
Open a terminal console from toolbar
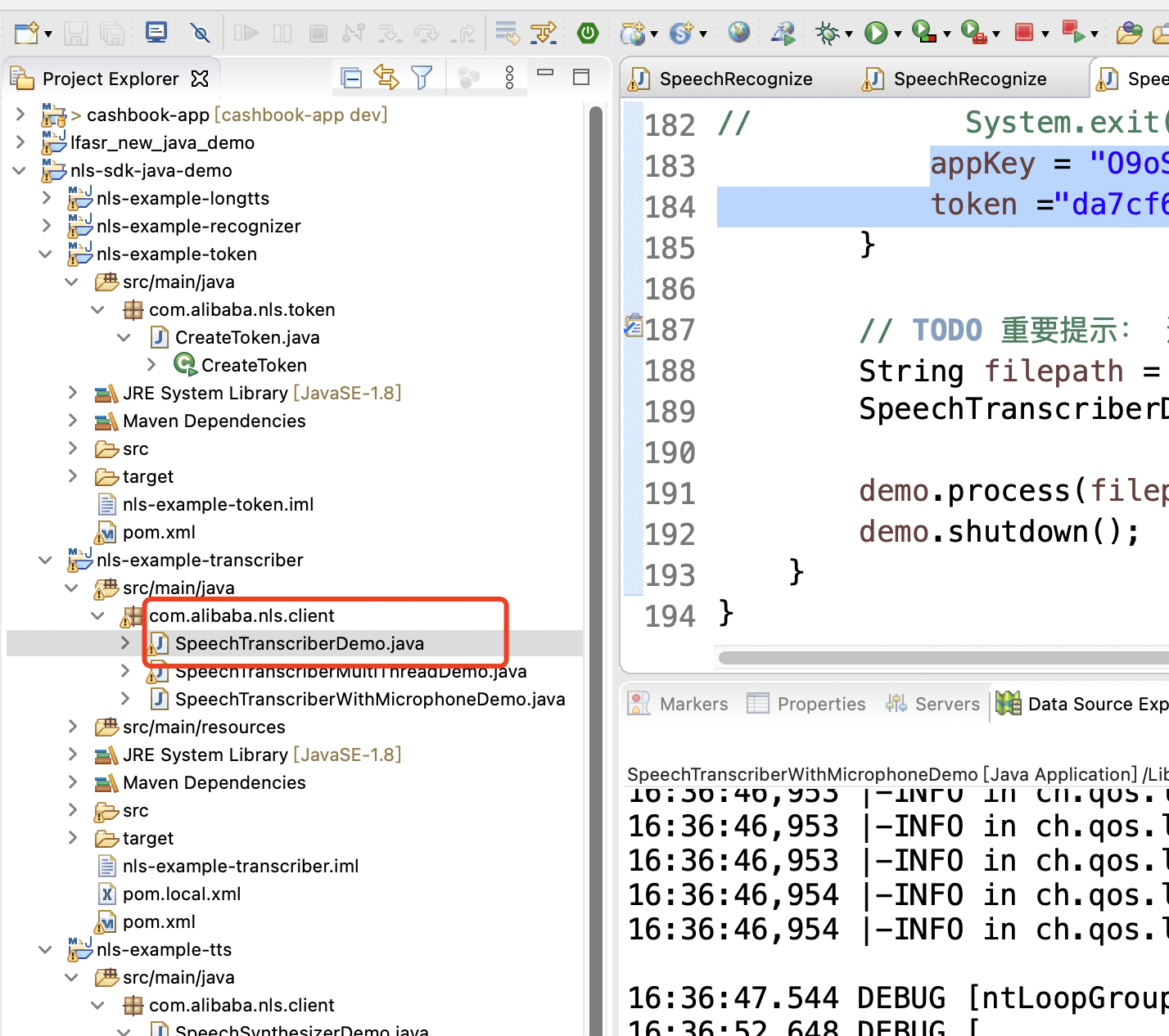coord(156,32)
